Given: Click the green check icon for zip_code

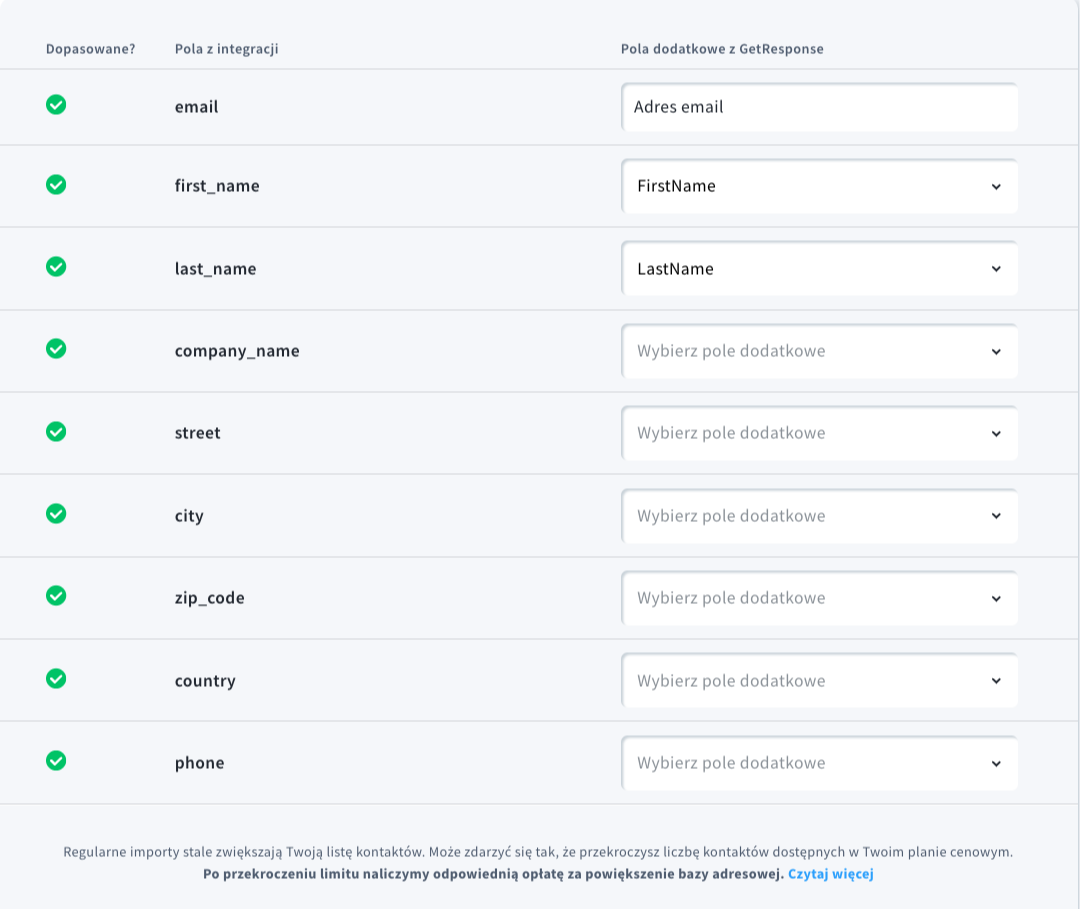Looking at the screenshot, I should point(56,595).
